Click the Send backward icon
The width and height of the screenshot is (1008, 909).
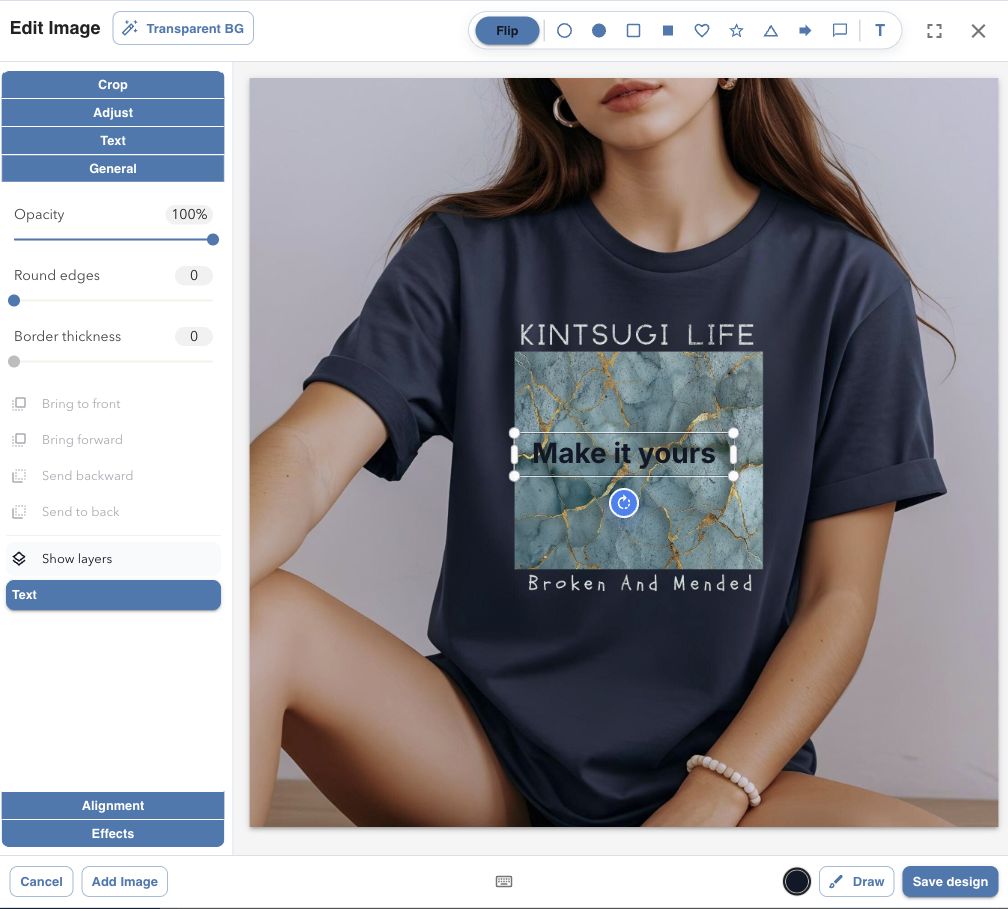point(19,476)
